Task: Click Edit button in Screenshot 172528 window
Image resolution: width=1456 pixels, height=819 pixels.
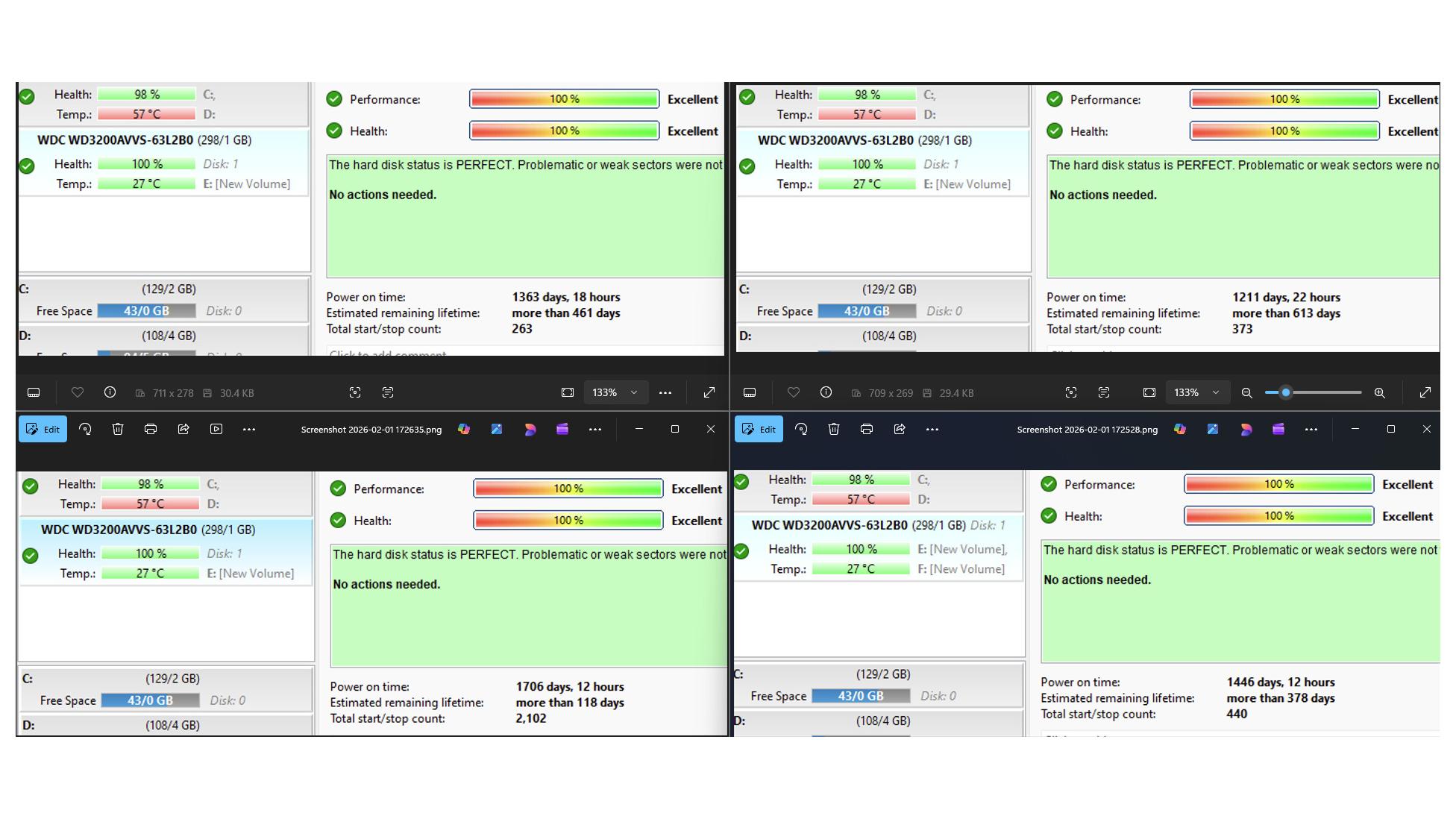Action: click(x=759, y=429)
